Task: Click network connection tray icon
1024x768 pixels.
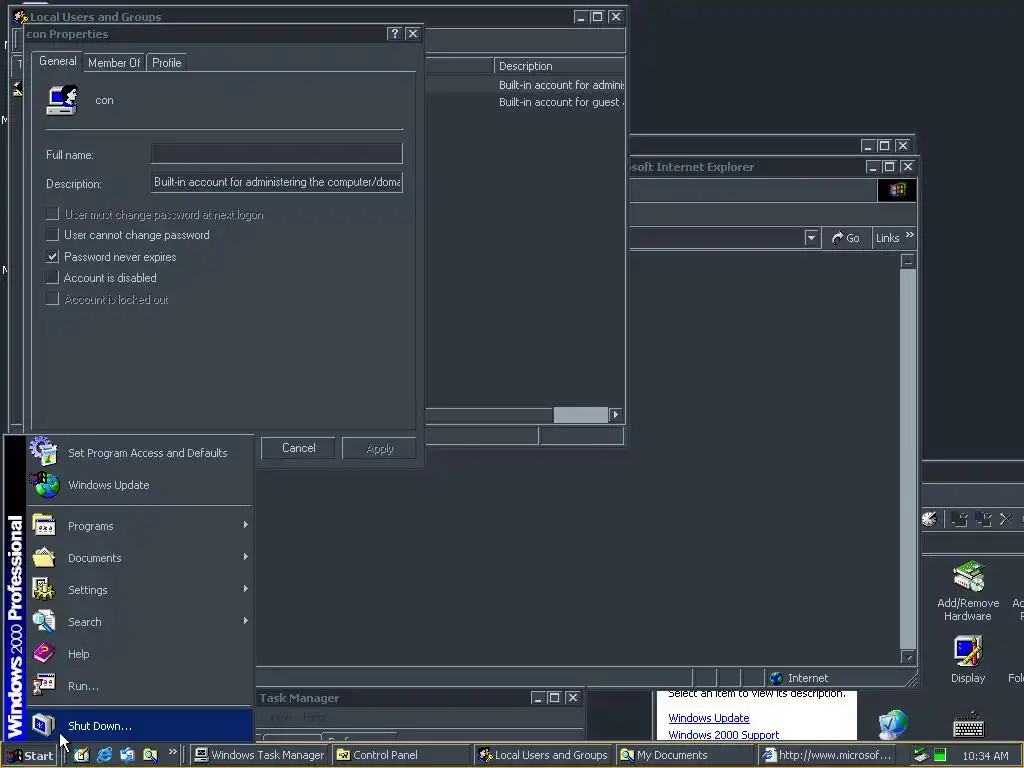Action: point(921,755)
